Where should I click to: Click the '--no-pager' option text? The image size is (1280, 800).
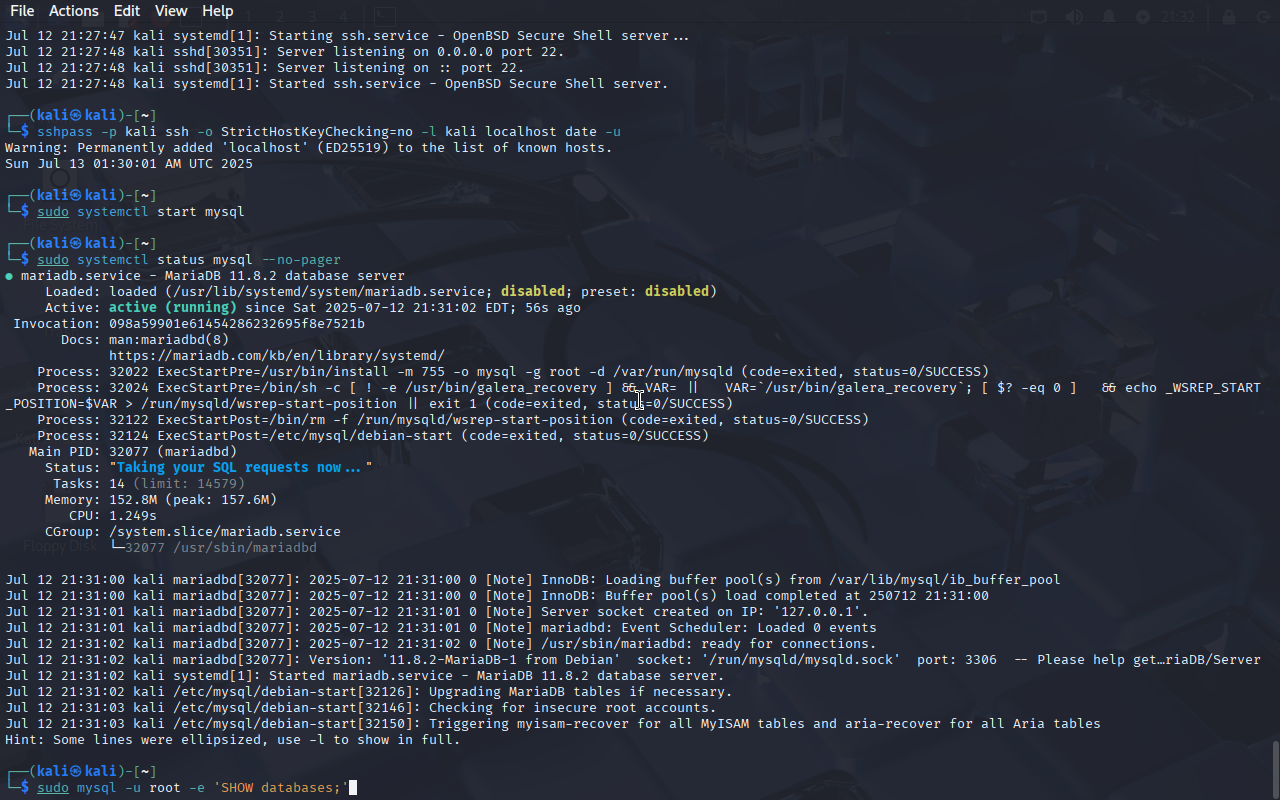(301, 260)
